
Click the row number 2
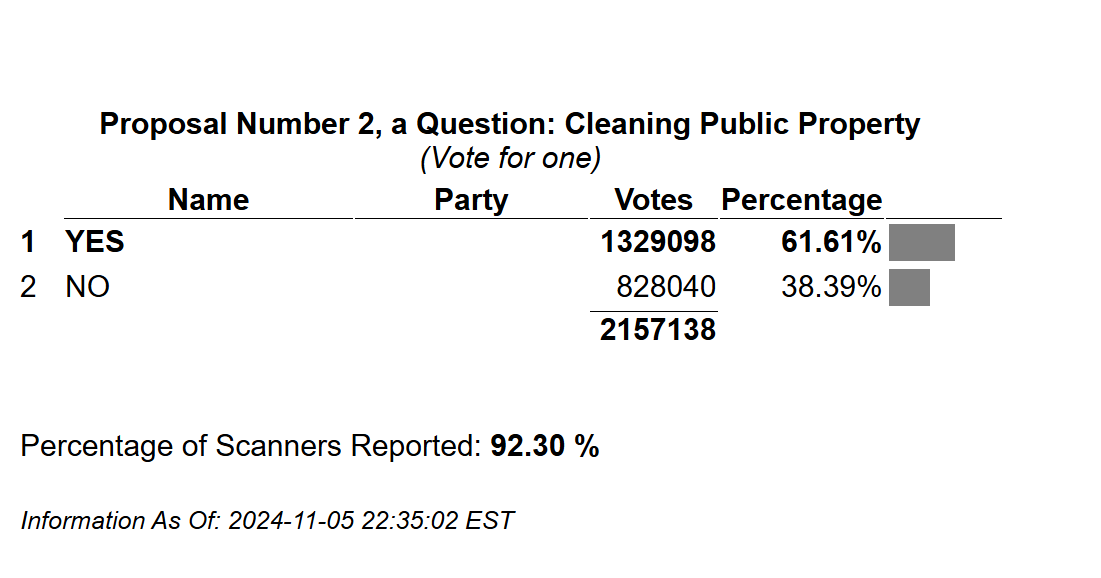(28, 287)
